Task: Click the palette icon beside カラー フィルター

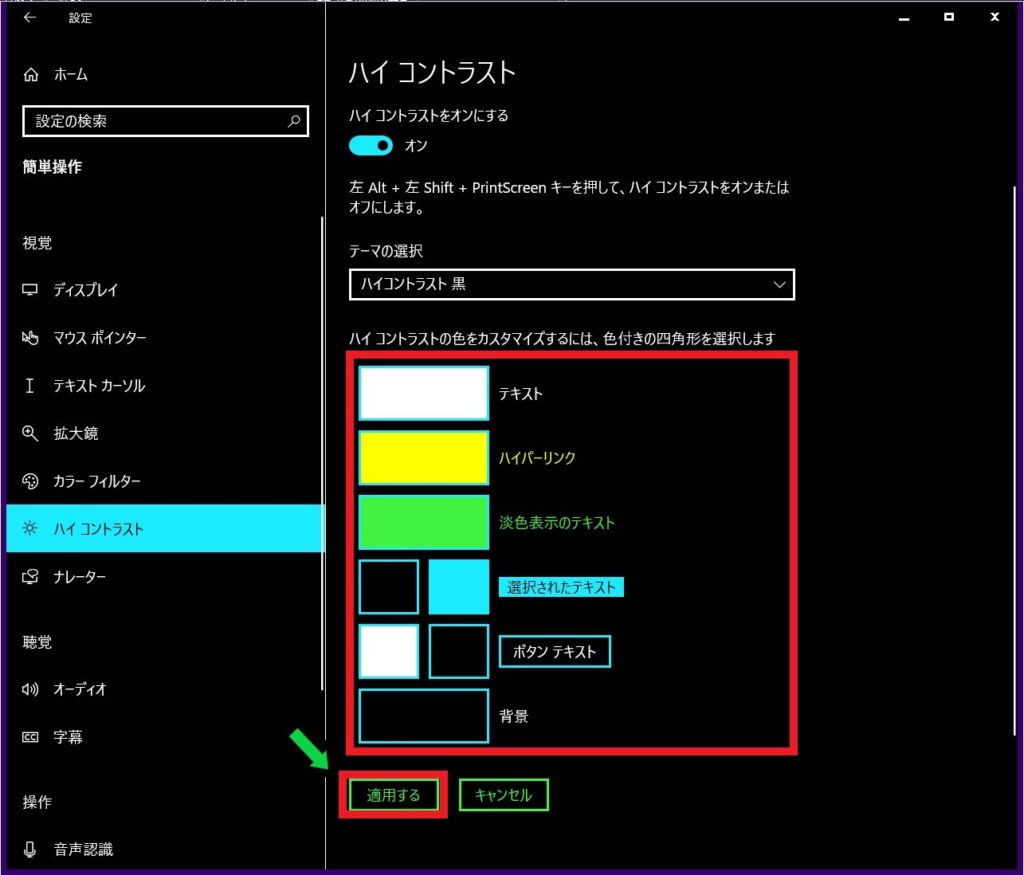Action: (30, 481)
